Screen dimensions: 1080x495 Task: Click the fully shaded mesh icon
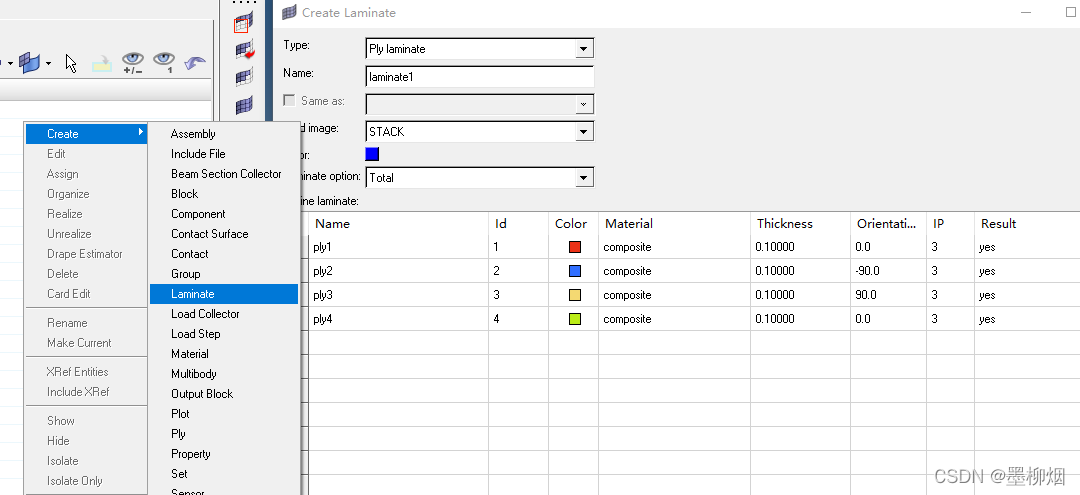click(243, 104)
